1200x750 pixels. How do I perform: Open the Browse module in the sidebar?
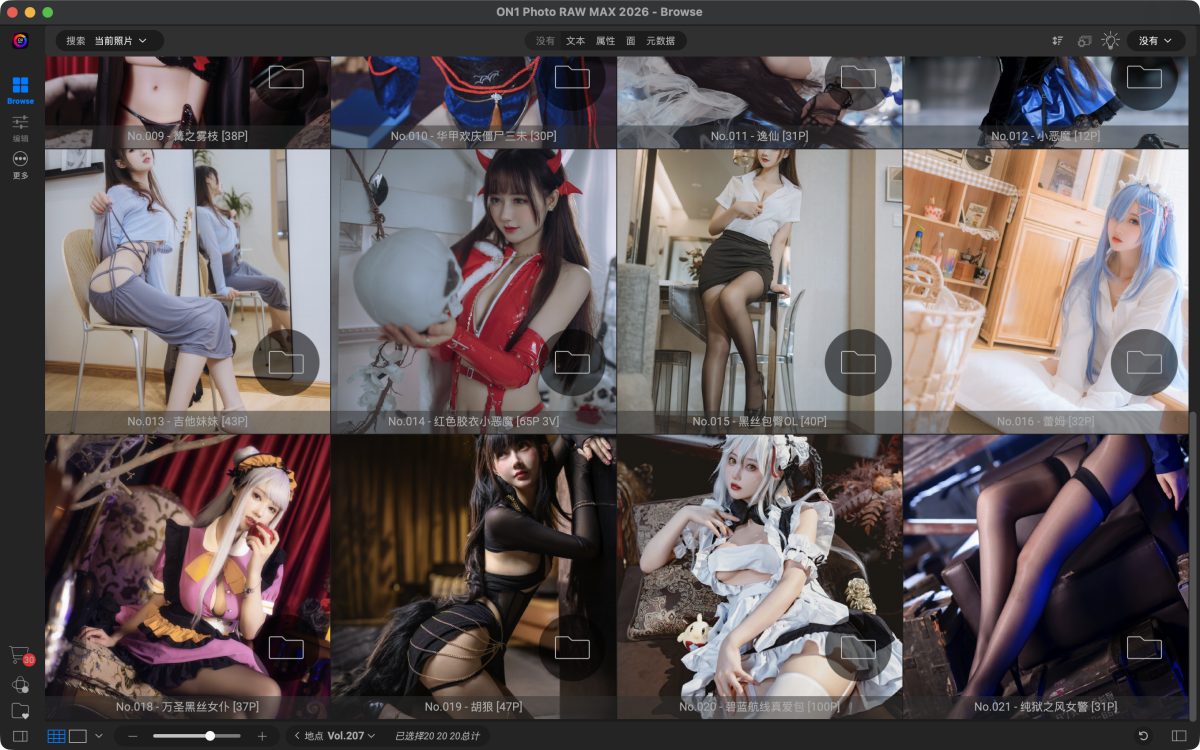pyautogui.click(x=20, y=89)
